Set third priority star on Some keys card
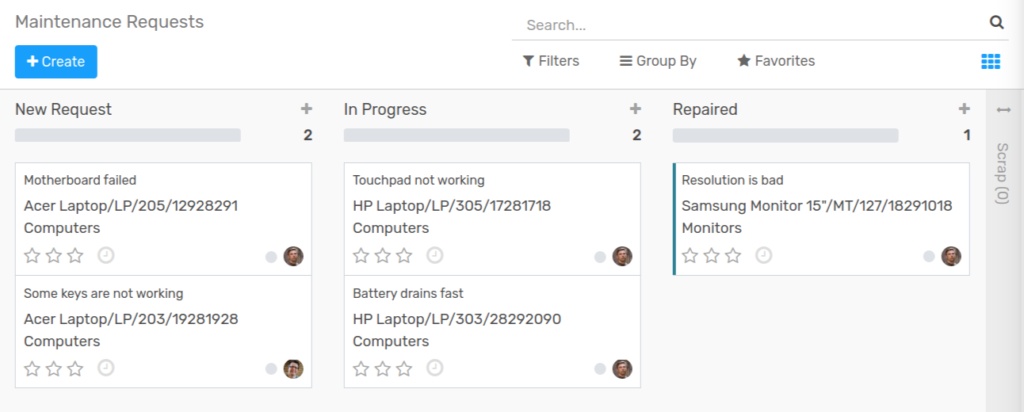The height and width of the screenshot is (412, 1024). click(76, 369)
